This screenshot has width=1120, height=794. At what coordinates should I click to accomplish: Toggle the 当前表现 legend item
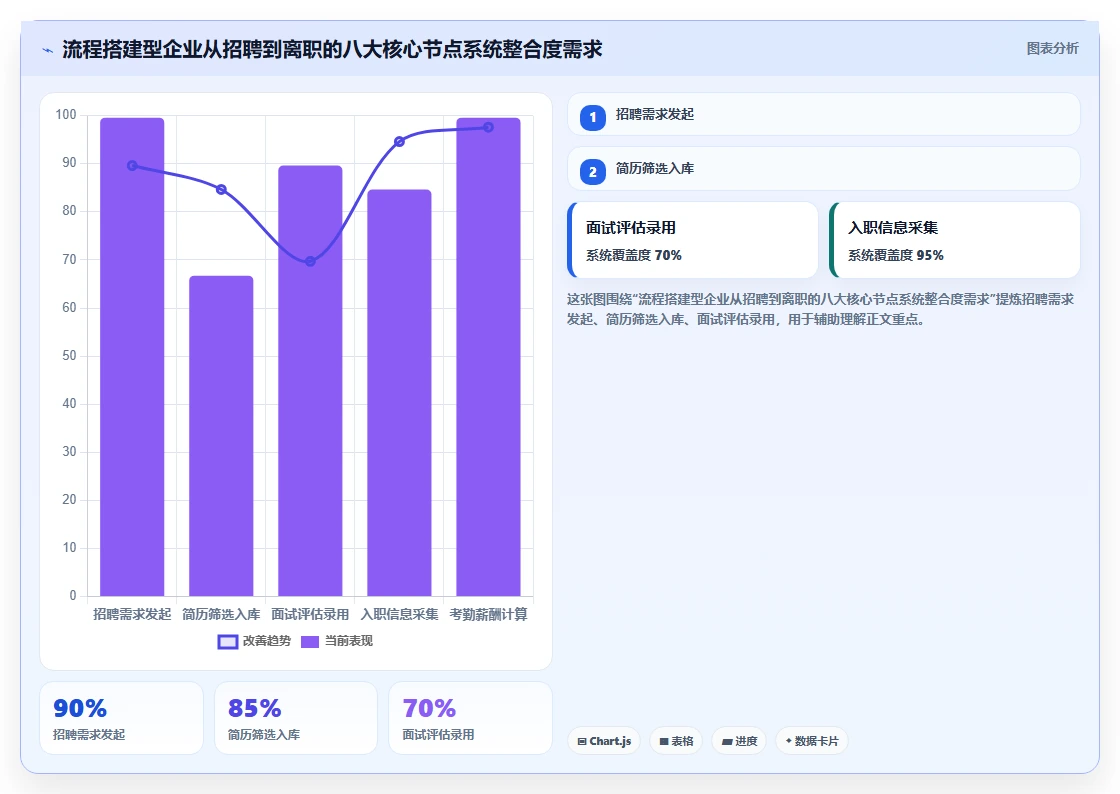coord(336,641)
